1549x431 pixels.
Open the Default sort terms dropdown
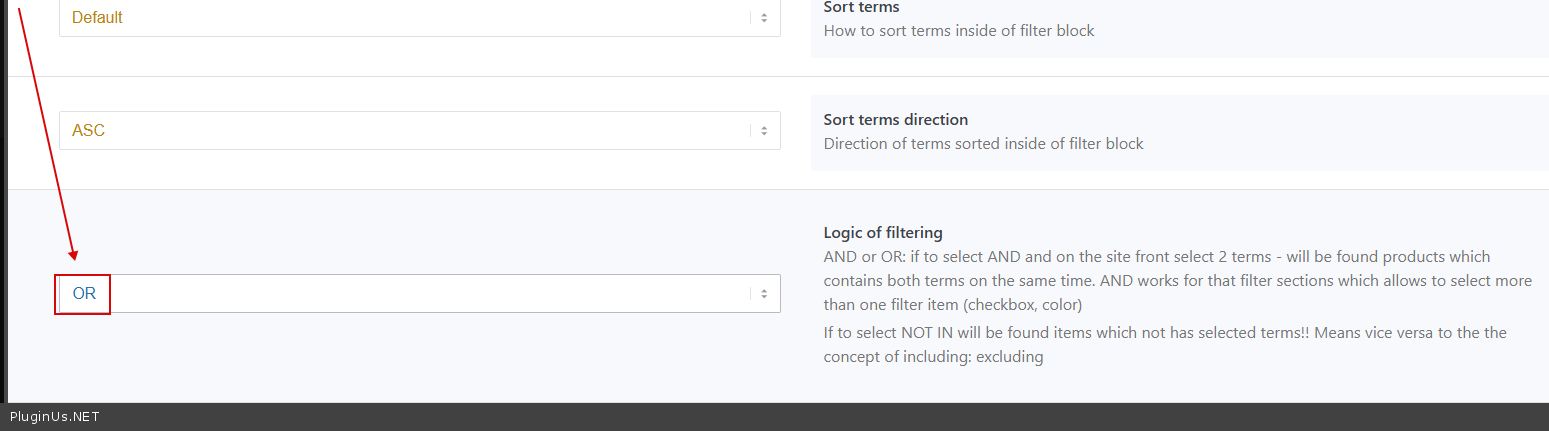tap(419, 18)
